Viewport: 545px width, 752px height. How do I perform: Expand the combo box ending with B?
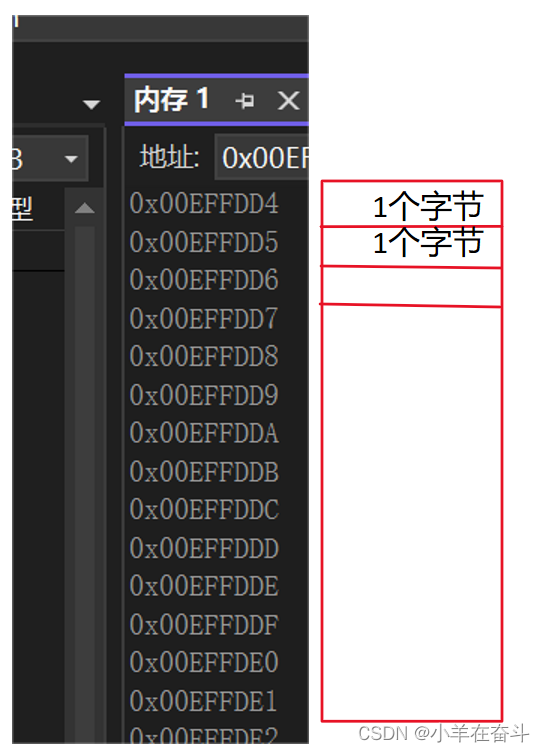[71, 159]
